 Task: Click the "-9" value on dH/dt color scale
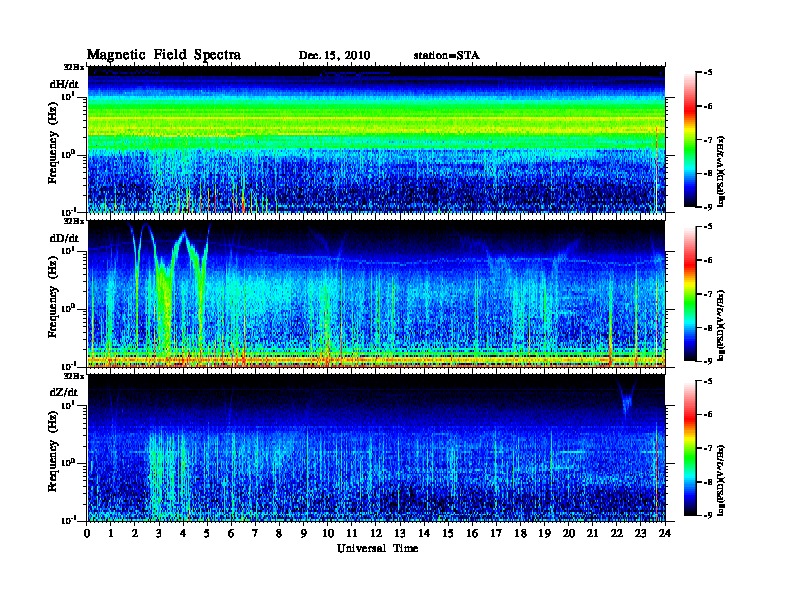point(708,207)
